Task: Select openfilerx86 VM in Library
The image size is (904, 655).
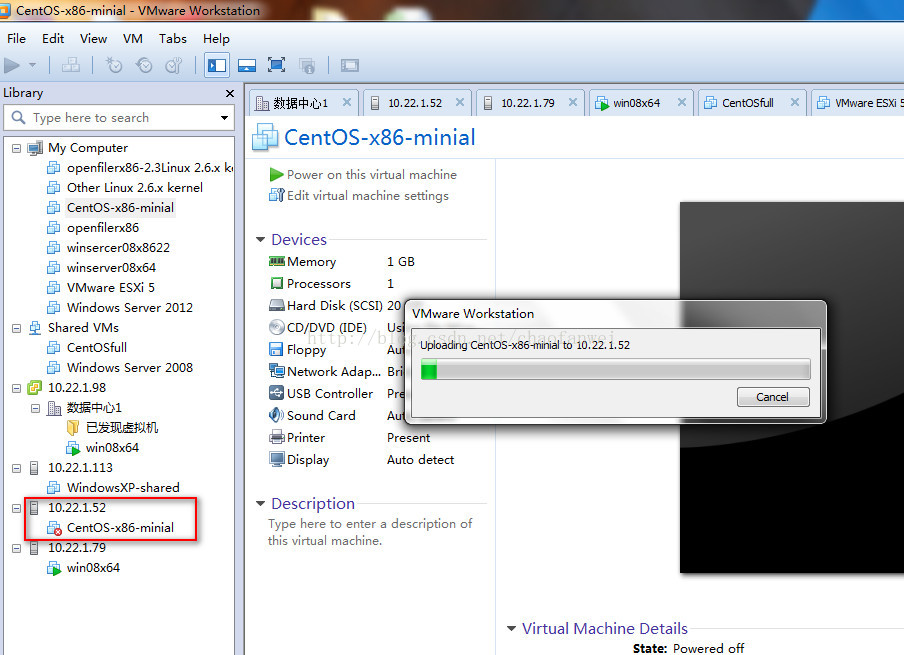Action: [x=93, y=228]
